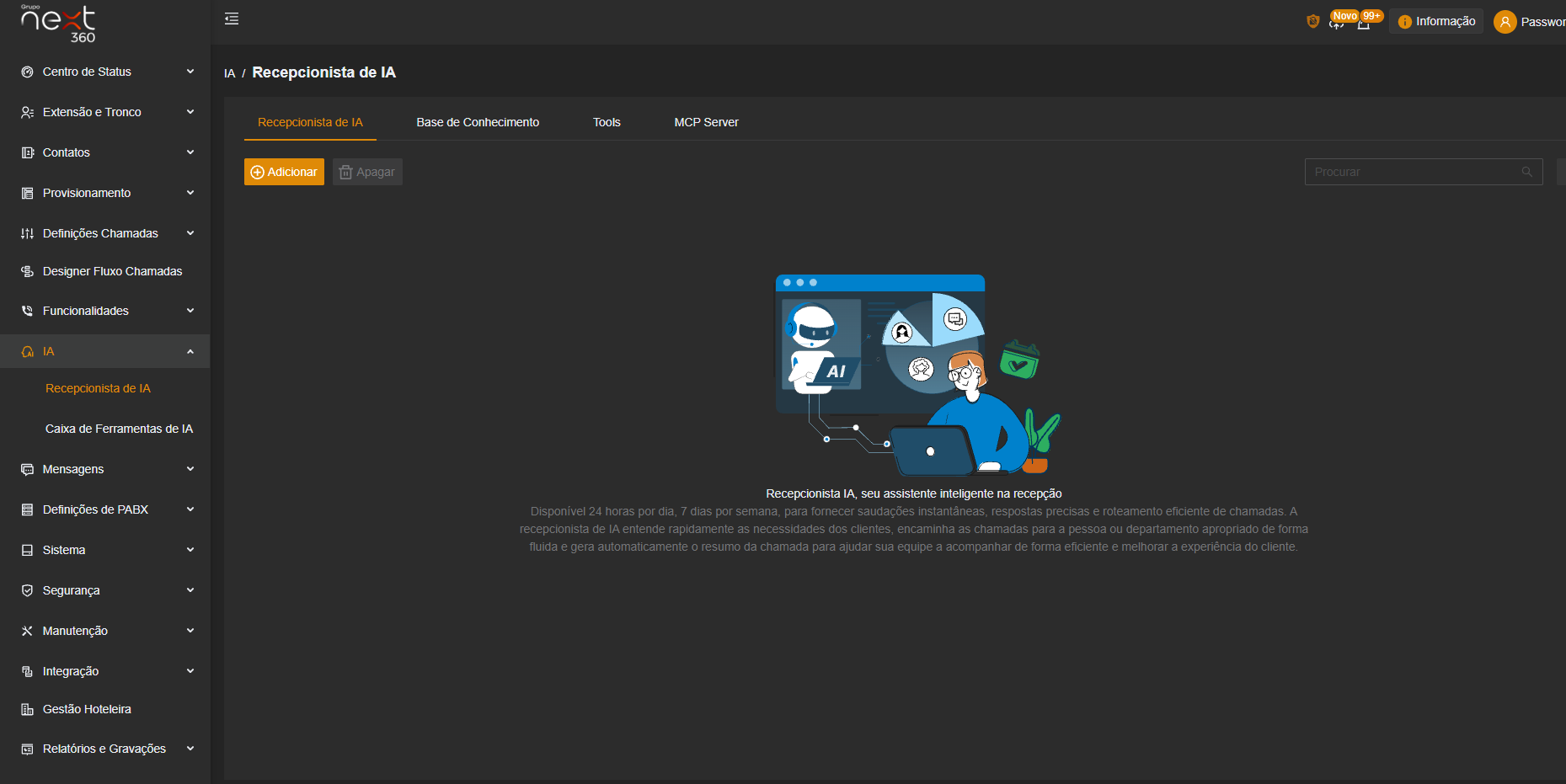
Task: Click the Designer Fluxo Chamadas icon
Action: tap(27, 271)
